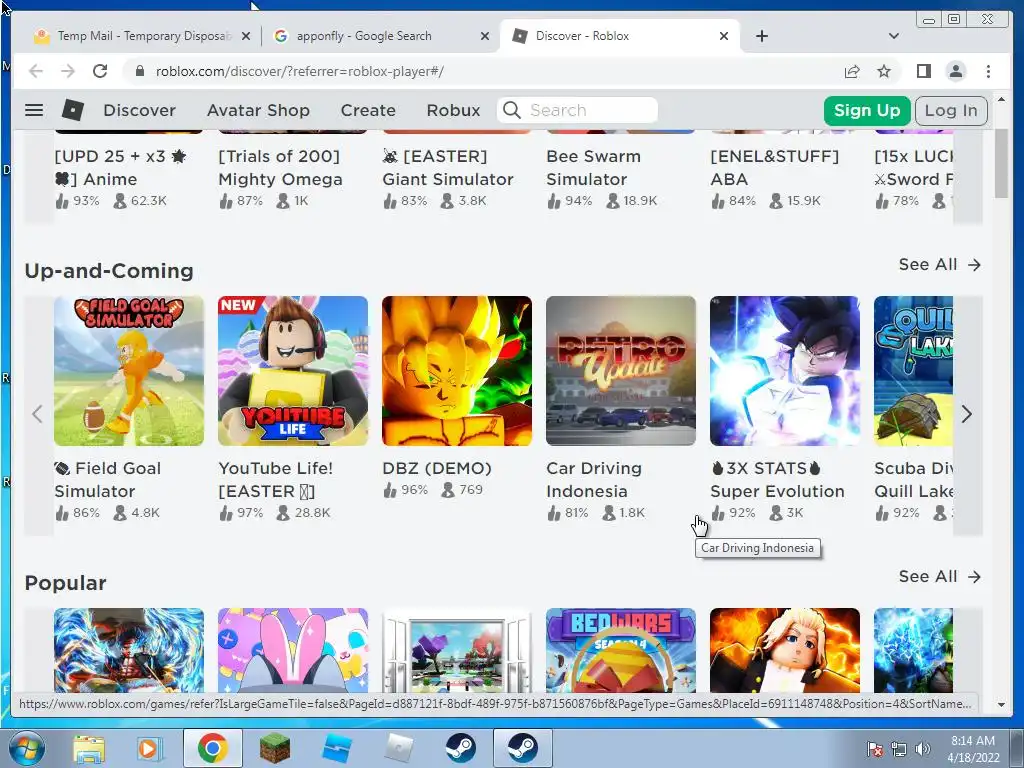Screen dimensions: 1024x768
Task: Click Bee Swarm Simulator title
Action: click(593, 168)
